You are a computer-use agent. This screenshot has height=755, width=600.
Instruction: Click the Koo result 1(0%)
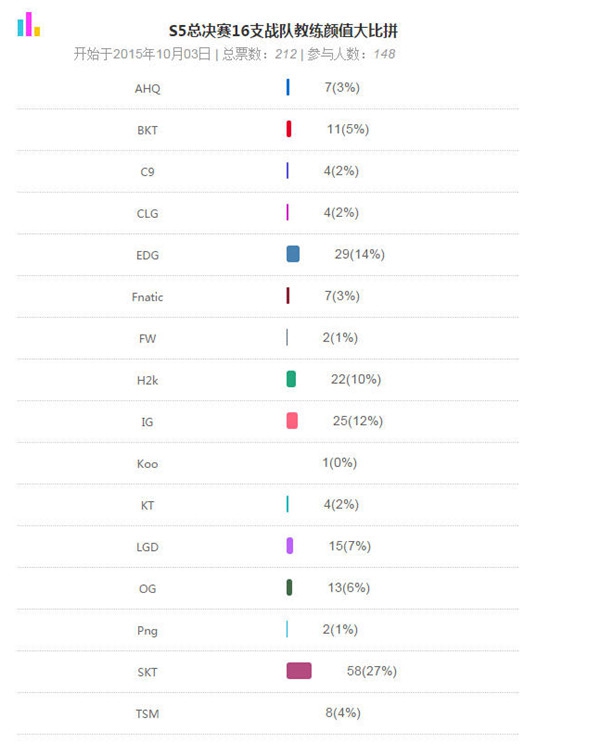tap(339, 463)
